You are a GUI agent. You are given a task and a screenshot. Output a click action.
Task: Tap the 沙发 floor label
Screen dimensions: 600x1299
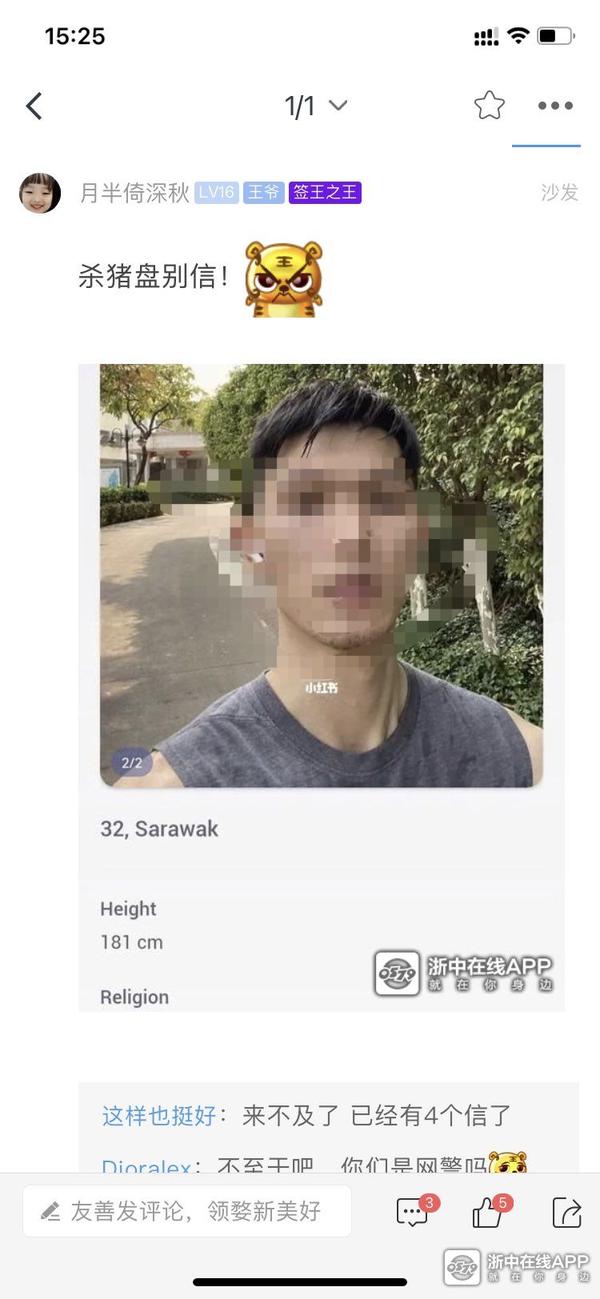click(560, 193)
